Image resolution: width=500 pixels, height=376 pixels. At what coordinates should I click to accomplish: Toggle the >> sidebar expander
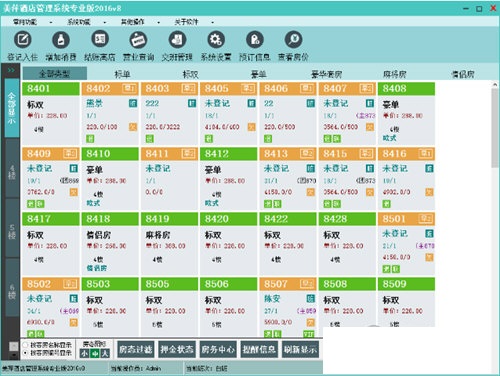[x=11, y=70]
